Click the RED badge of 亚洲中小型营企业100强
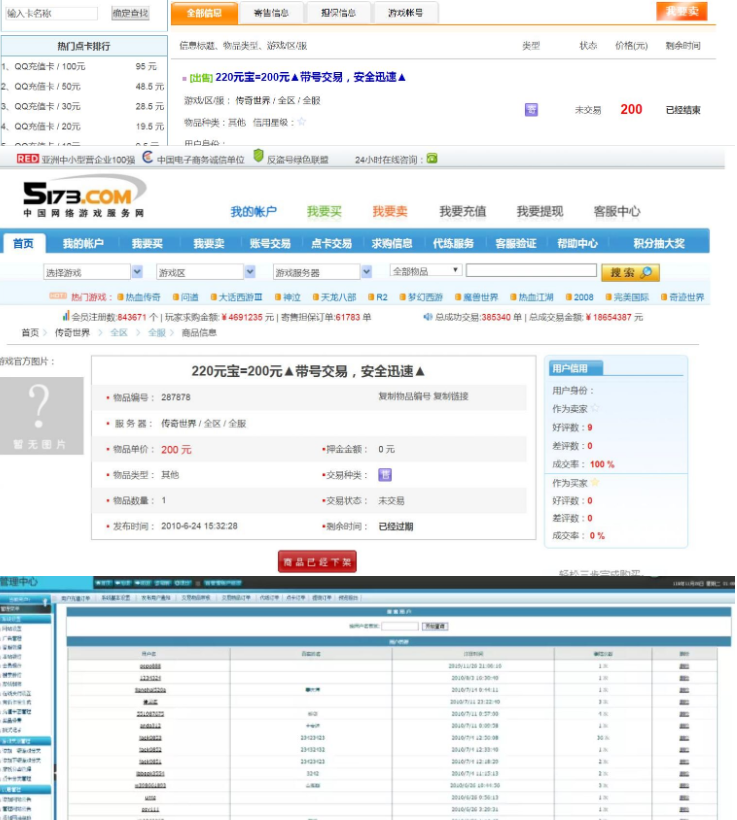The width and height of the screenshot is (737, 820). point(28,159)
